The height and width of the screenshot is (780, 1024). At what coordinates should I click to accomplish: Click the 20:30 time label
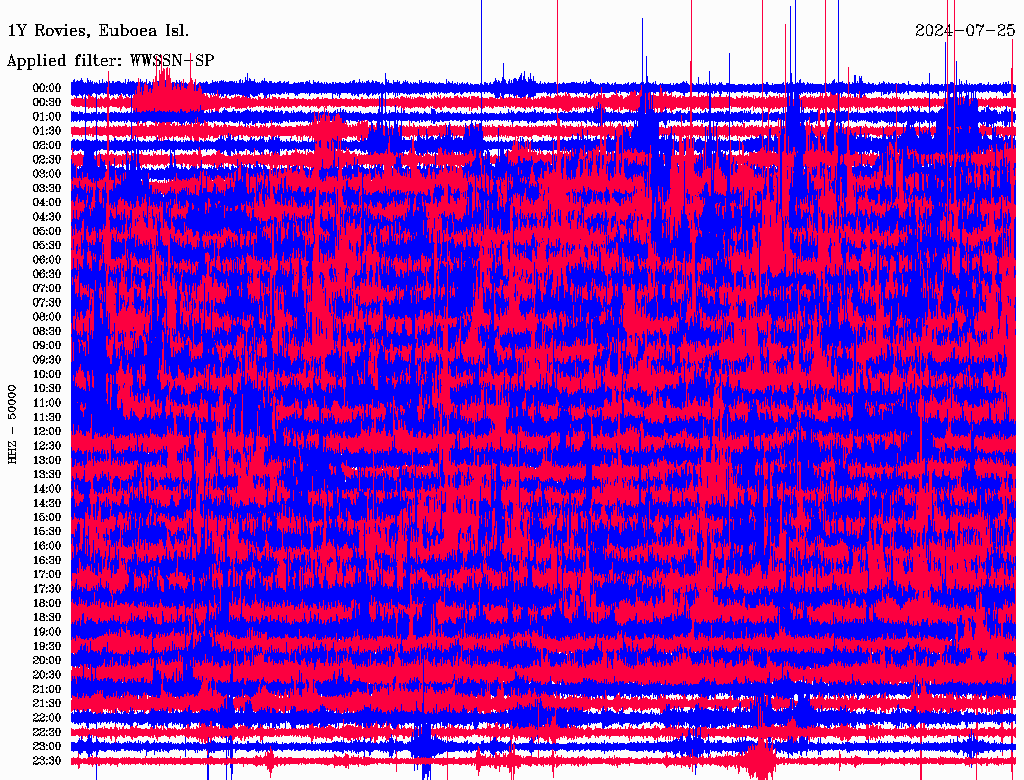click(x=47, y=675)
